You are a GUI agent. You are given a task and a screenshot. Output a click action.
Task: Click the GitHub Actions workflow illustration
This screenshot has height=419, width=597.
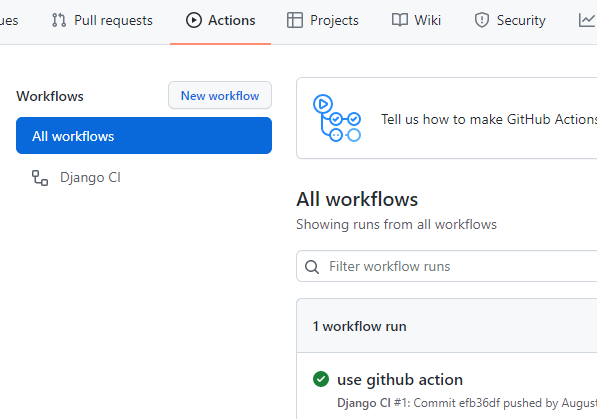[337, 118]
